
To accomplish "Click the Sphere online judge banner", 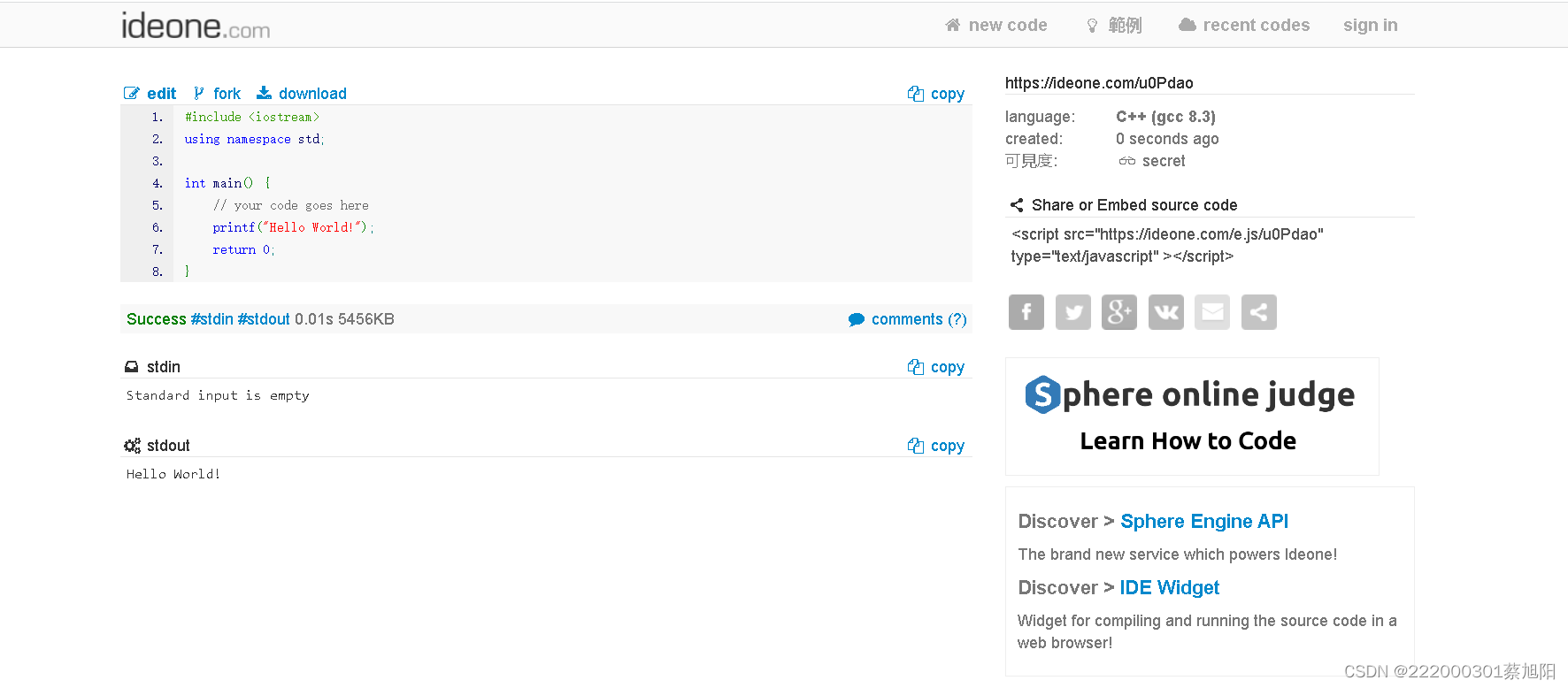I will click(1192, 417).
